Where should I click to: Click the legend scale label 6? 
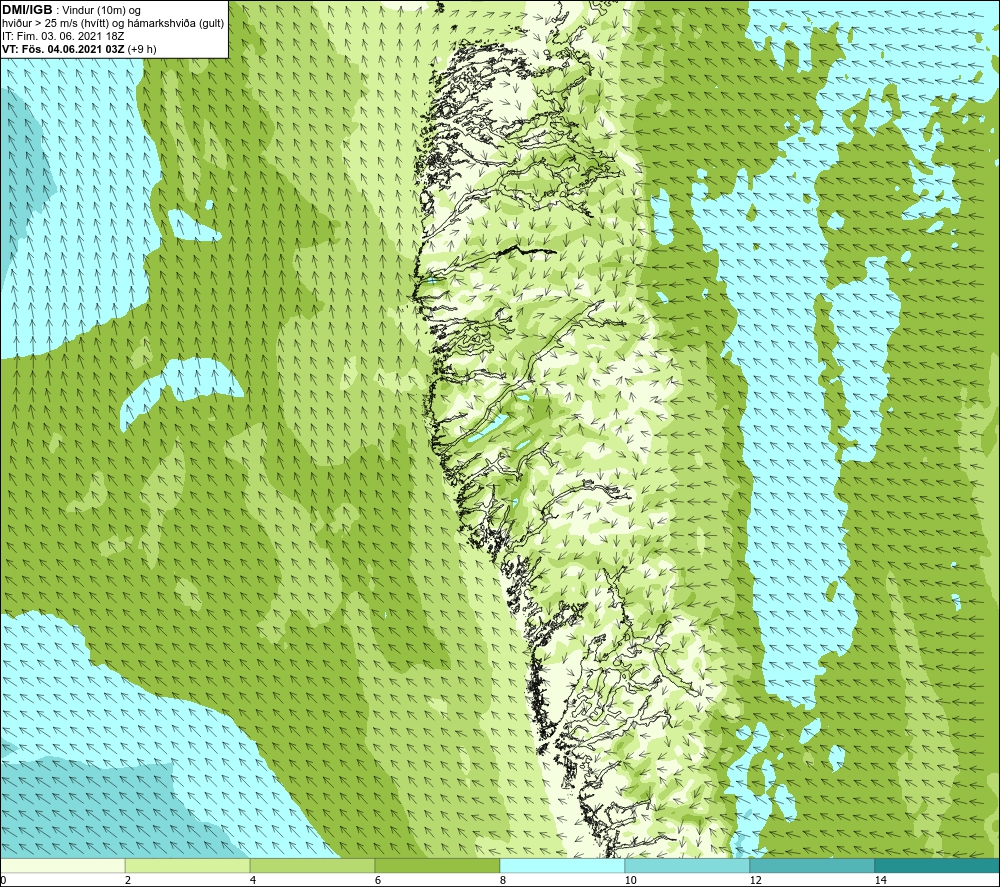pyautogui.click(x=378, y=881)
